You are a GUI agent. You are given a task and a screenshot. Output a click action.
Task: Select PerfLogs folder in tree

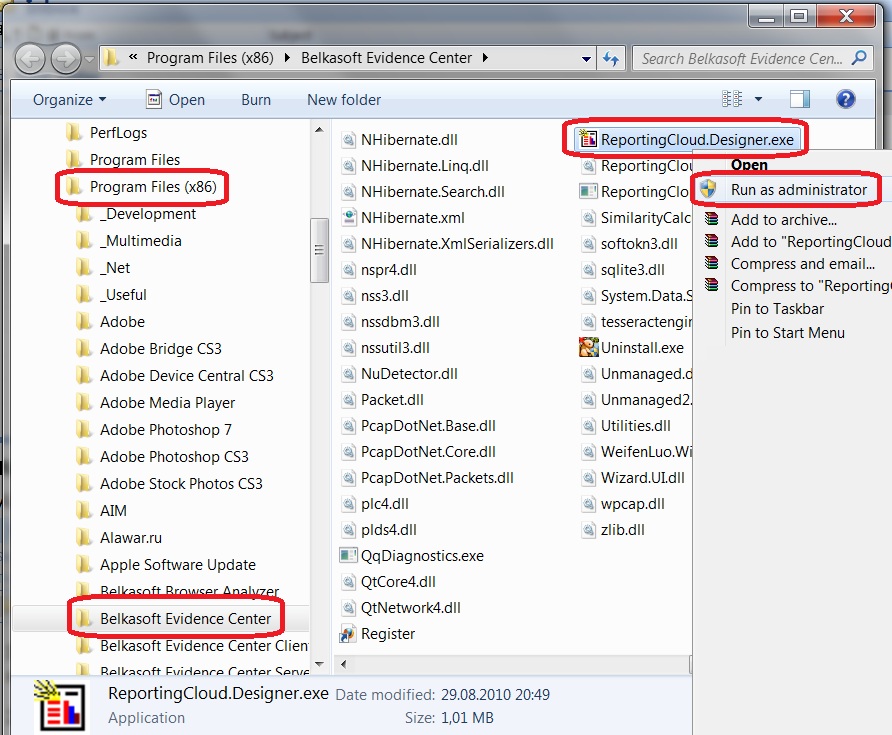[118, 133]
